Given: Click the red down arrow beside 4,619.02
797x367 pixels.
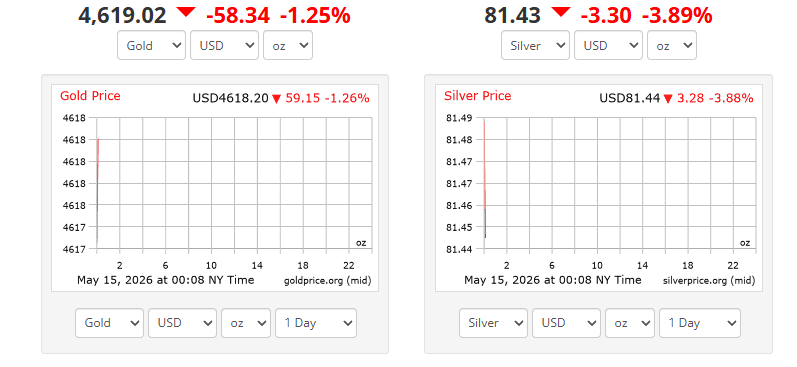Looking at the screenshot, I should pos(186,12).
